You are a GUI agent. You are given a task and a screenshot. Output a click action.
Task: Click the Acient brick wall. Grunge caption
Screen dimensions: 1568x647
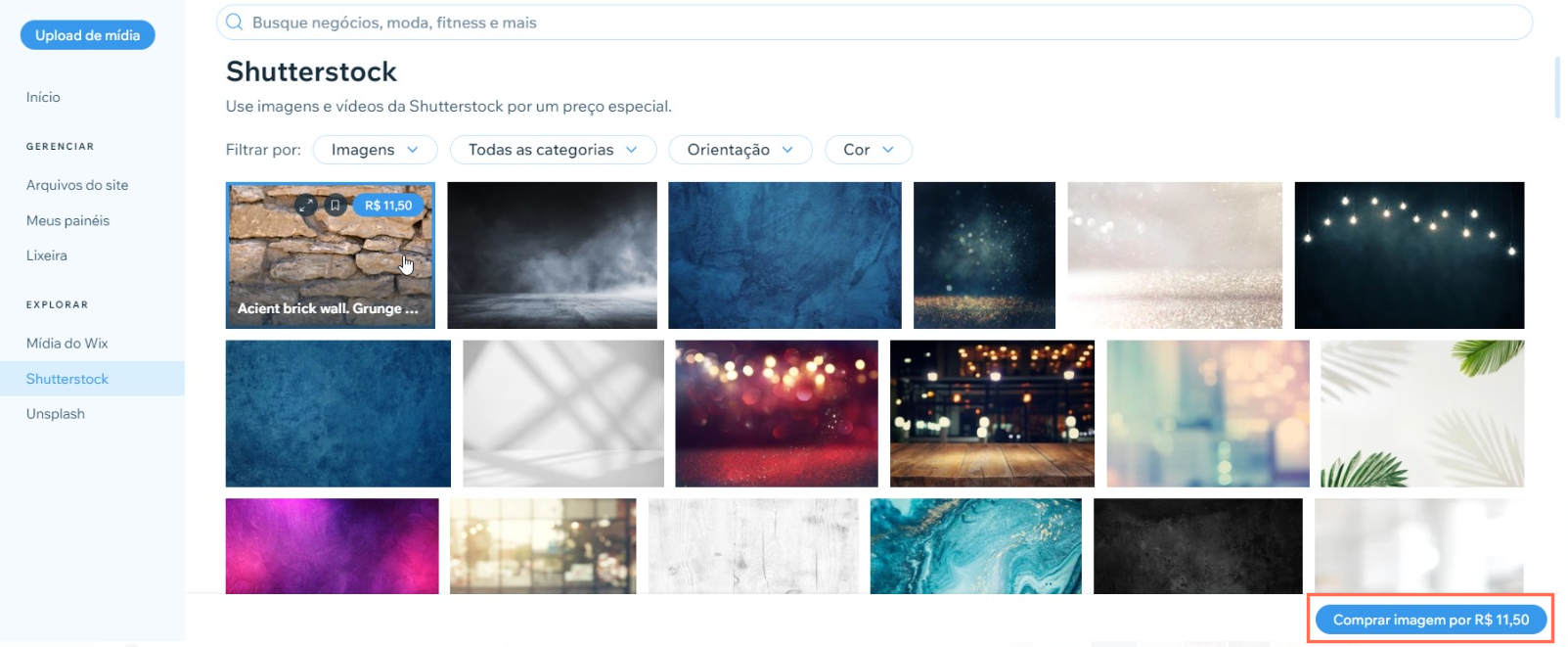(x=328, y=308)
